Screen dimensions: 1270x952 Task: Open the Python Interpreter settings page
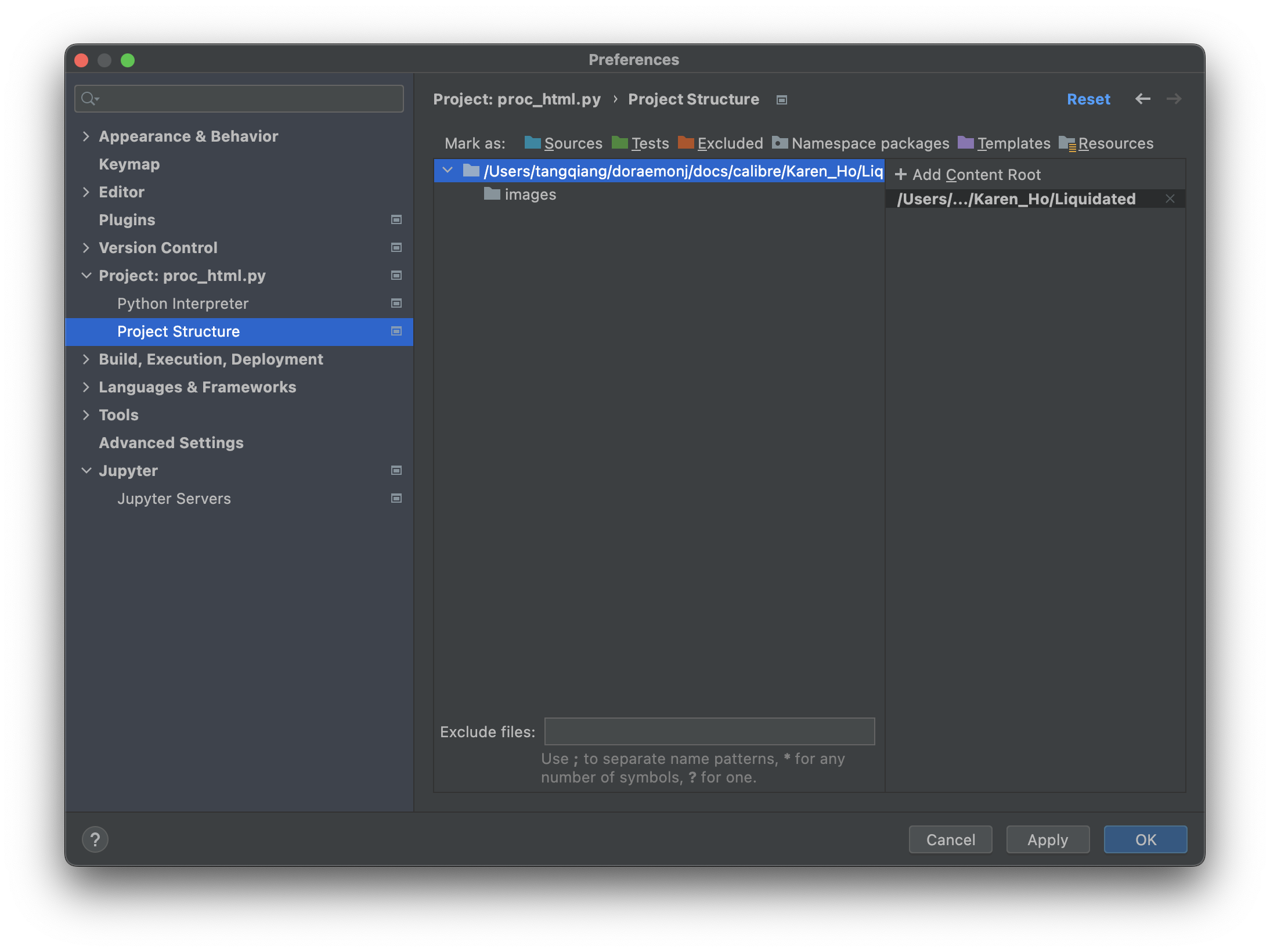(183, 303)
